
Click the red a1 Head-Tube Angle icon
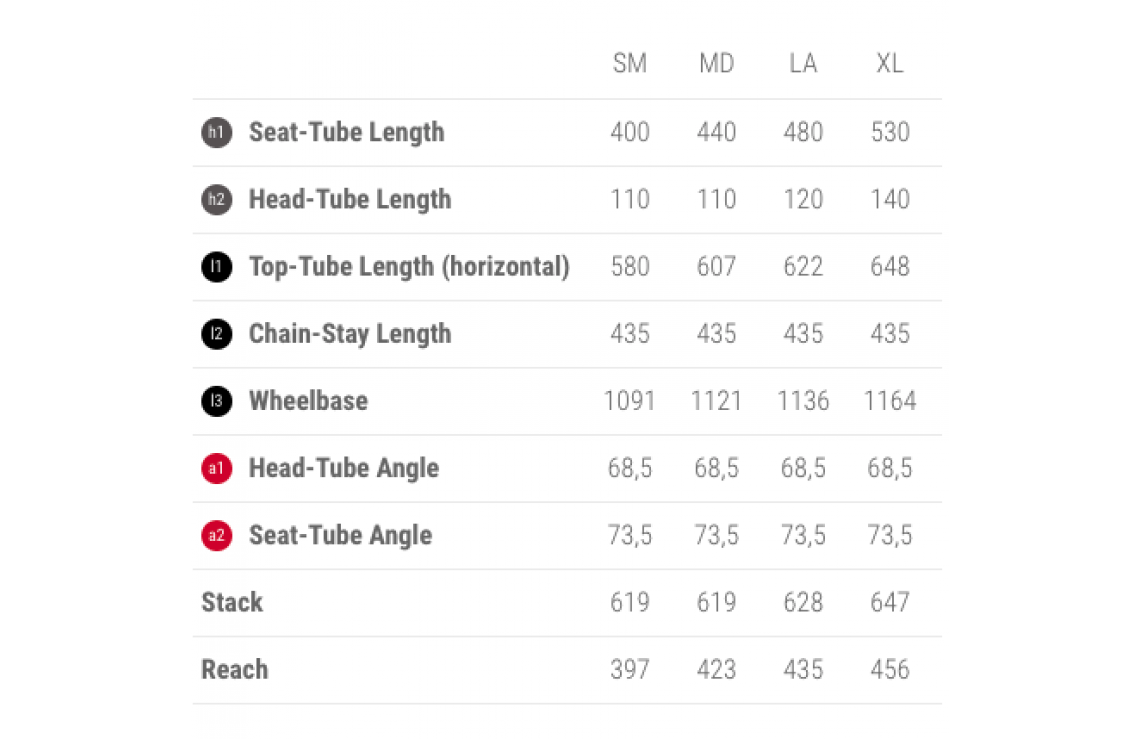tap(216, 468)
